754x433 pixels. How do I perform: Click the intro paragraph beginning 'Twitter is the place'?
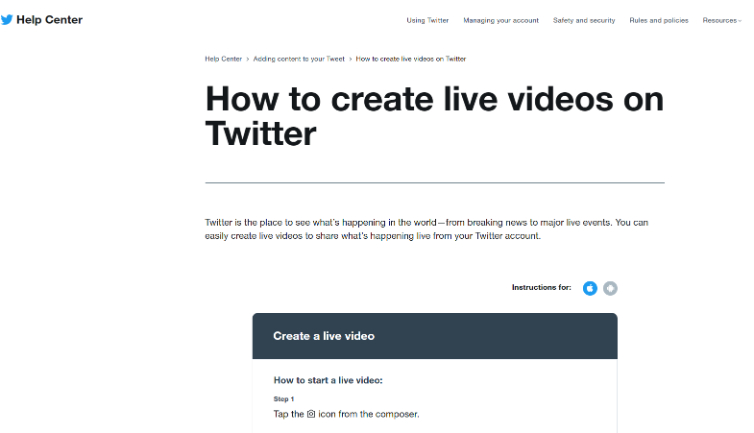coord(427,229)
